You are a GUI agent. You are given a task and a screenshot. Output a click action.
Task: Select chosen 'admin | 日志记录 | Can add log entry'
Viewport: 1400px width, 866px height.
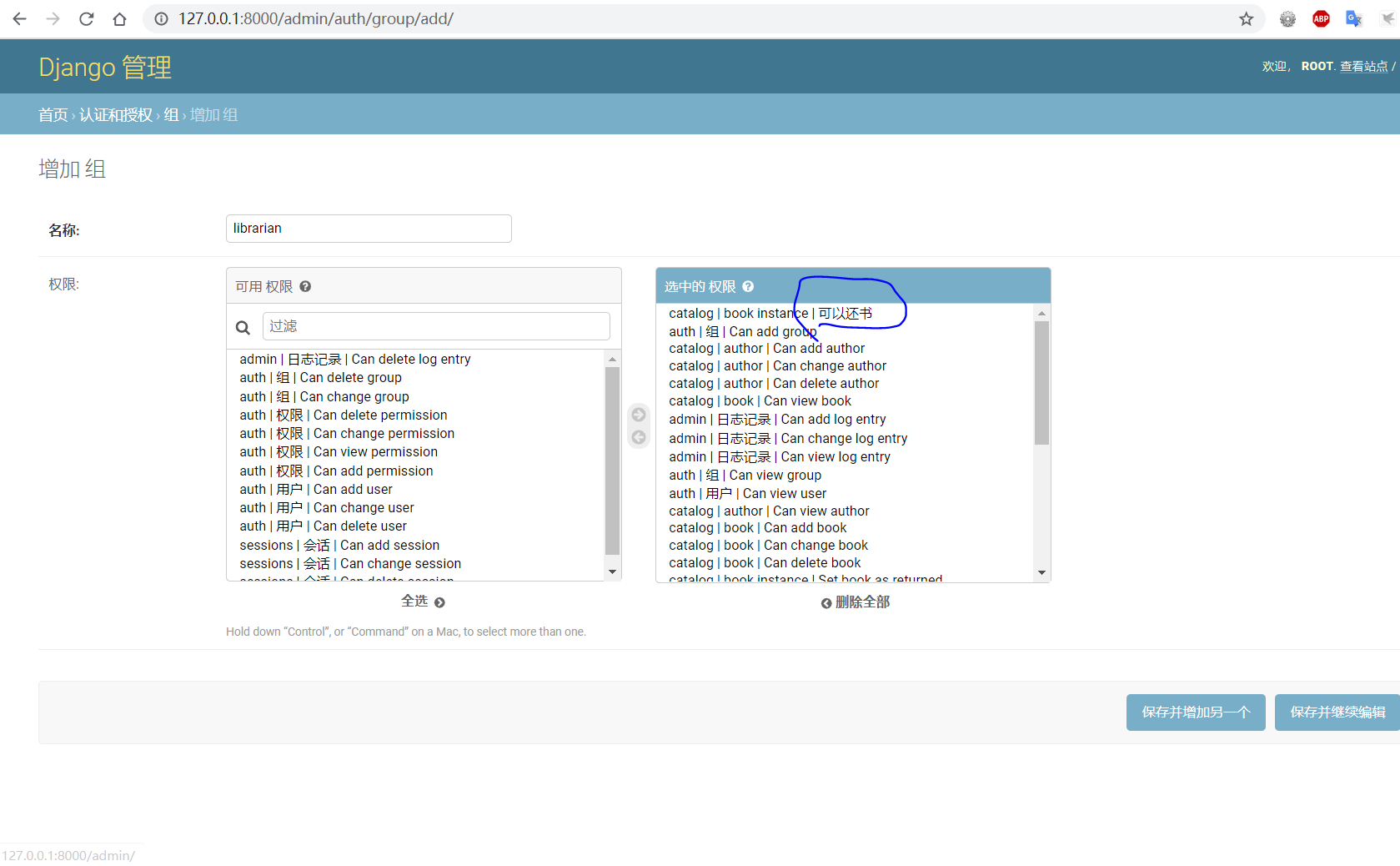coord(845,419)
